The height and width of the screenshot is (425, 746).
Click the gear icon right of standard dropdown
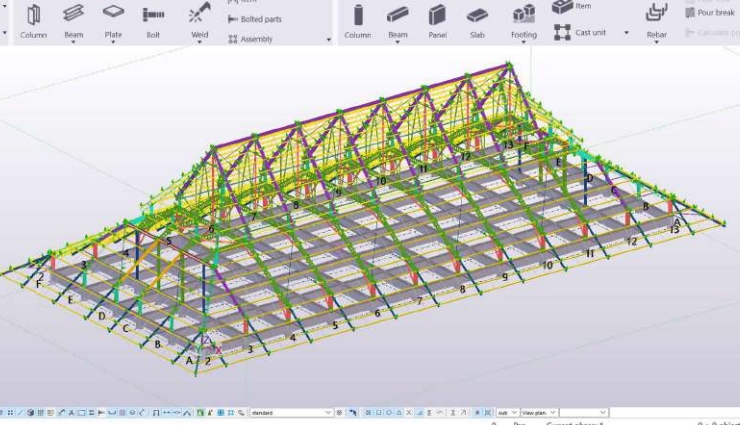click(x=339, y=413)
